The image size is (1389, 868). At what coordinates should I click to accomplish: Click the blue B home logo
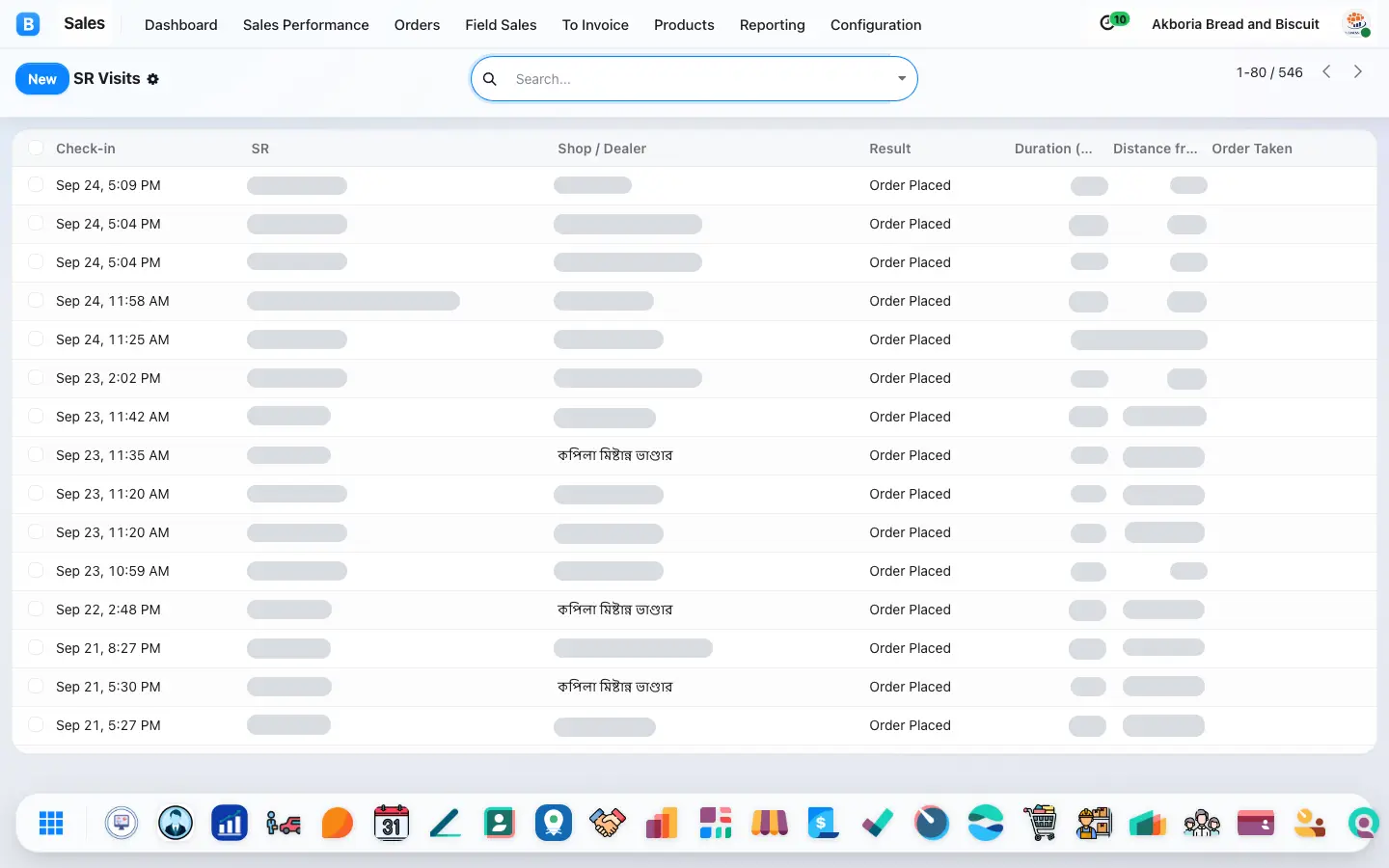coord(28,24)
